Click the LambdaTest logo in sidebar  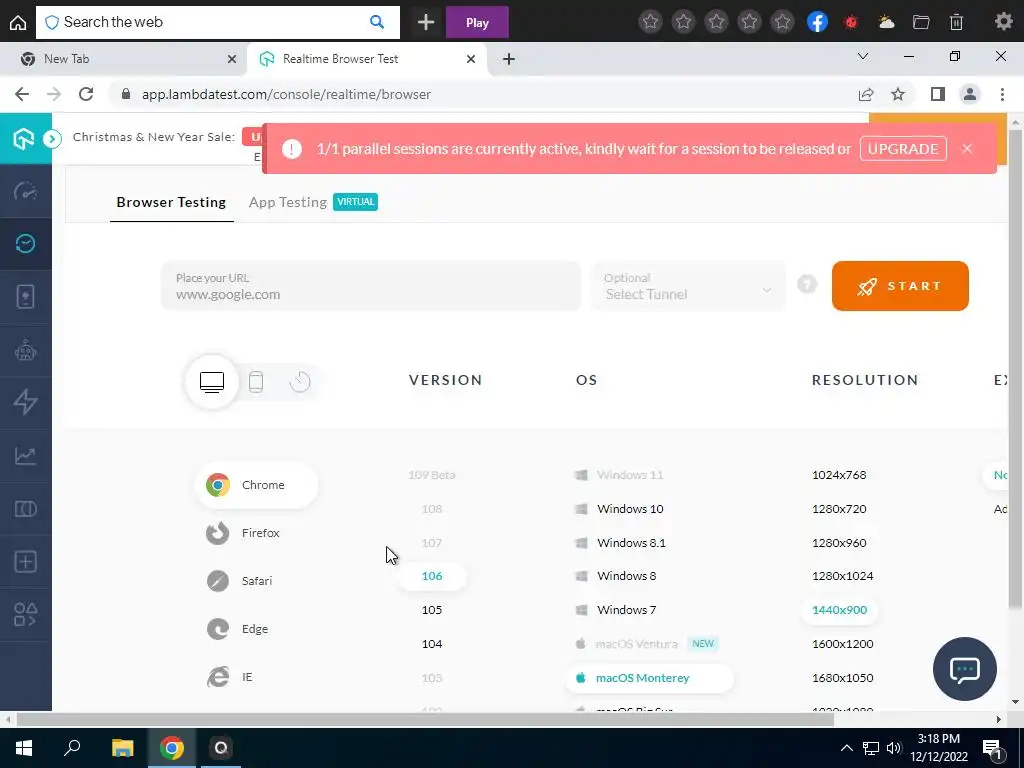coord(24,138)
